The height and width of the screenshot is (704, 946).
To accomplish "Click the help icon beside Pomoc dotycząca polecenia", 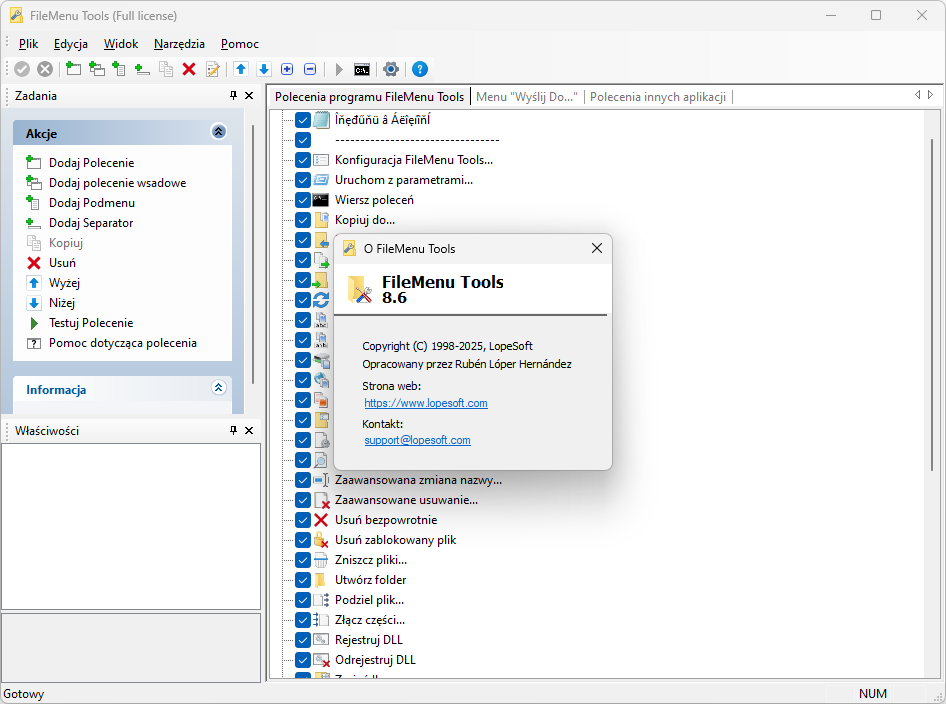I will 34,343.
